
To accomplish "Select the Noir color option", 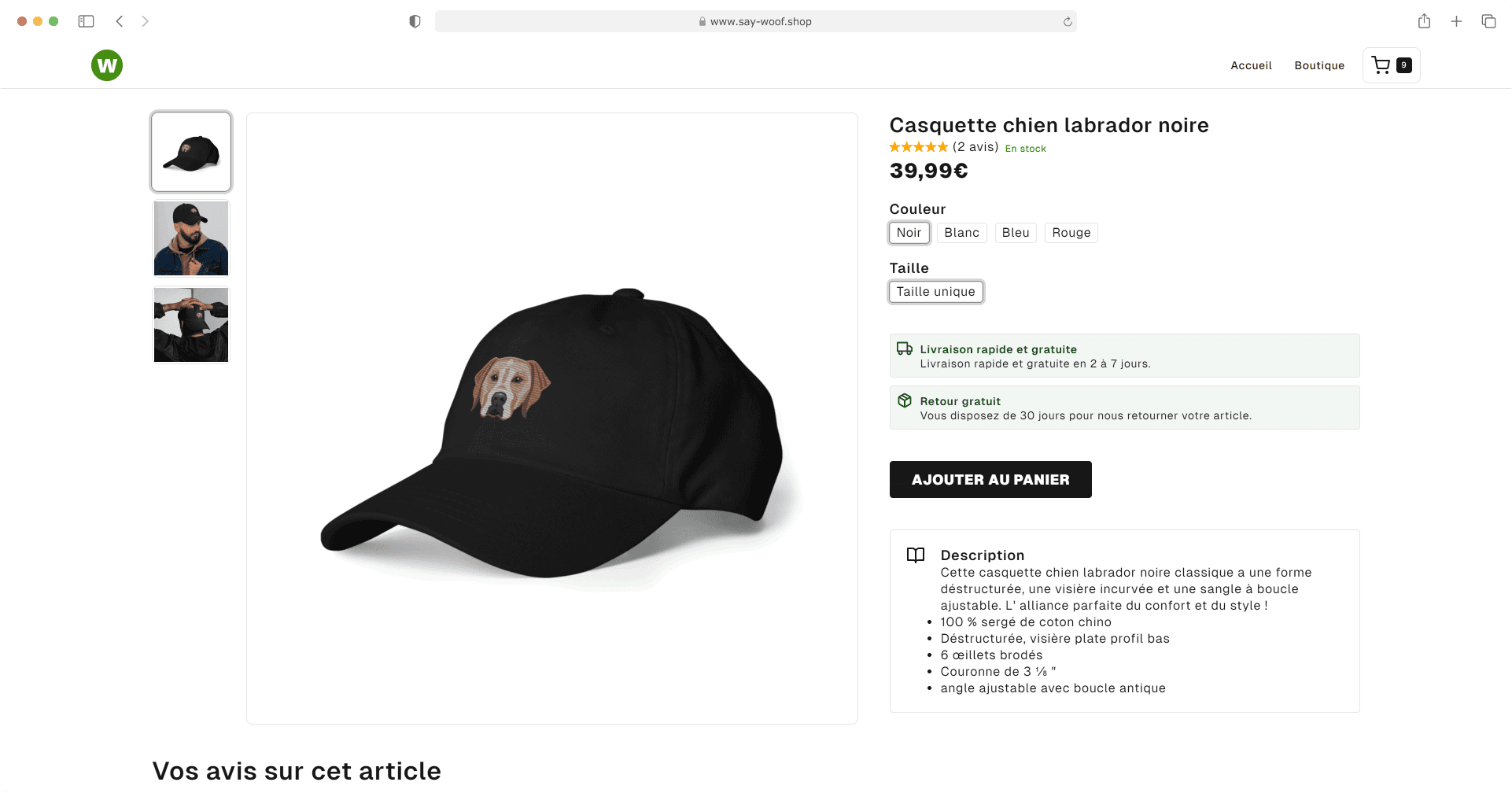I will [x=909, y=233].
